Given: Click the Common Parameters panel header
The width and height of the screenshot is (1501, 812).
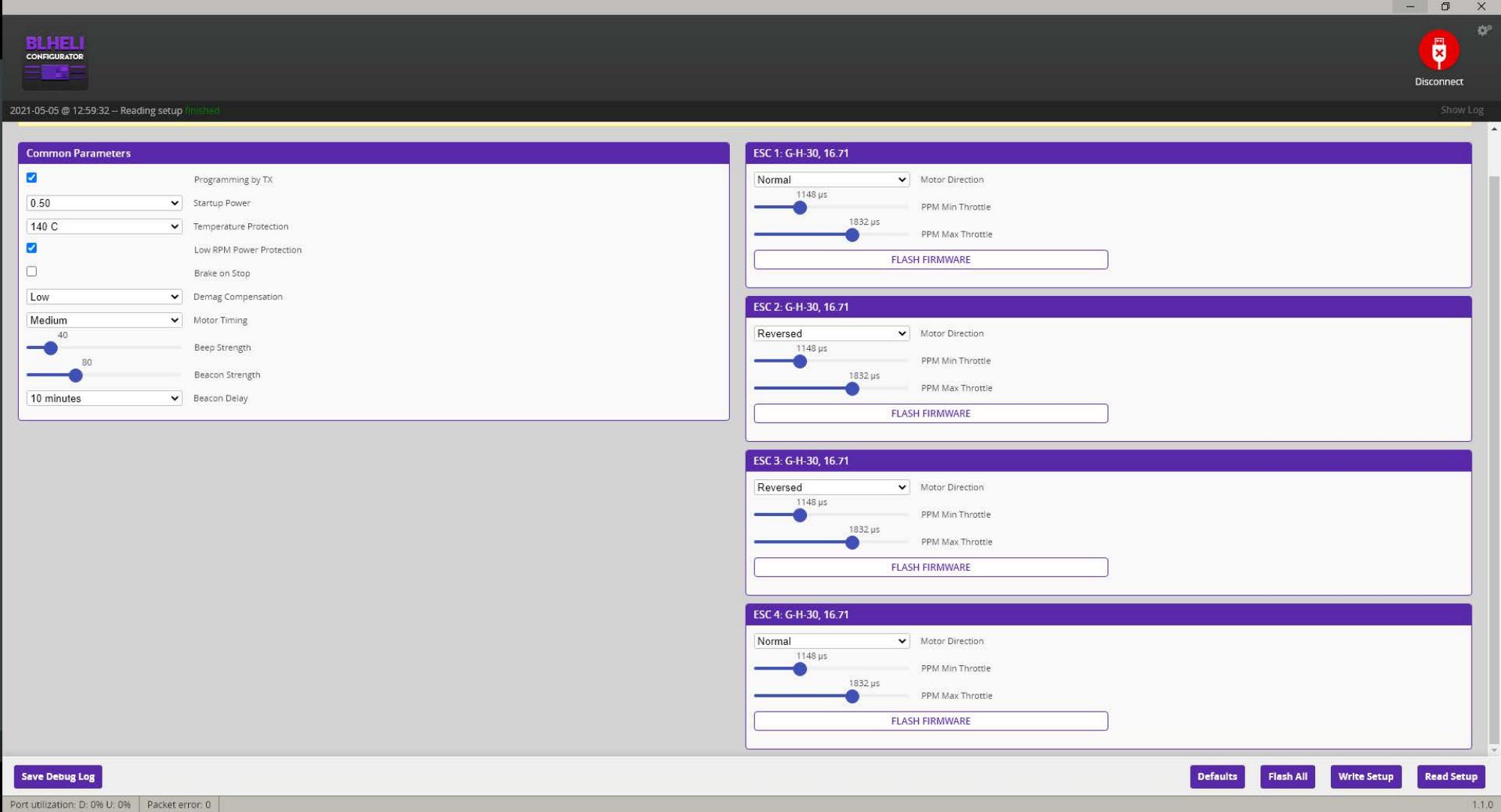Looking at the screenshot, I should click(x=373, y=154).
